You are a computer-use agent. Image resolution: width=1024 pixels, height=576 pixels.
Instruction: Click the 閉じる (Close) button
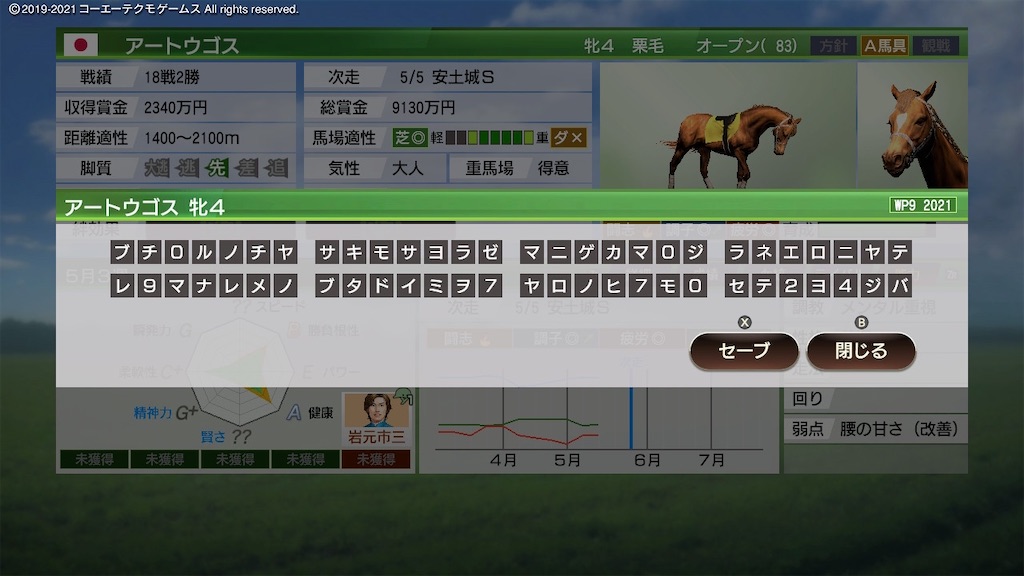(x=861, y=351)
